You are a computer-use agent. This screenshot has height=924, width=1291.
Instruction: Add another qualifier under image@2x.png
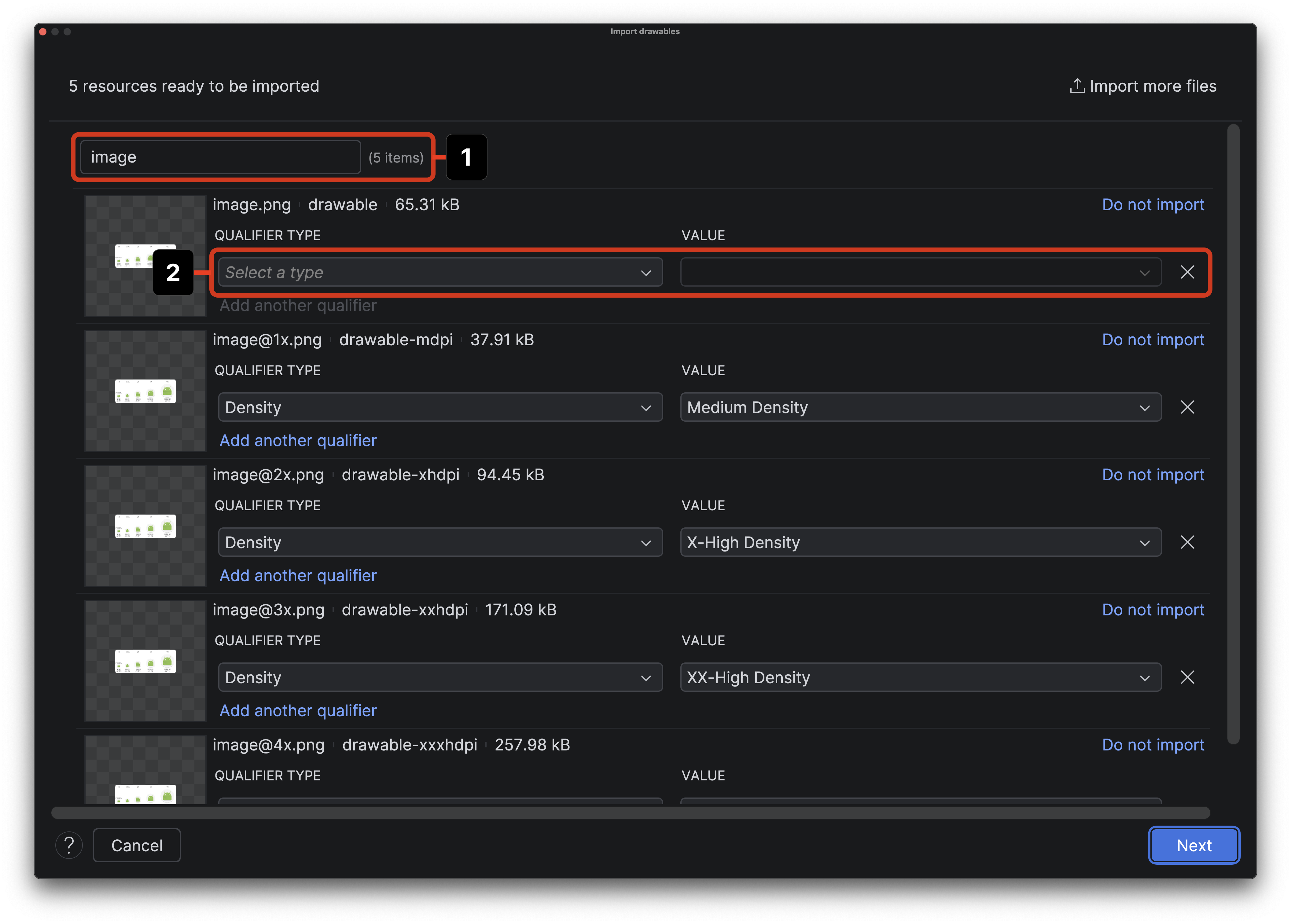click(x=298, y=575)
